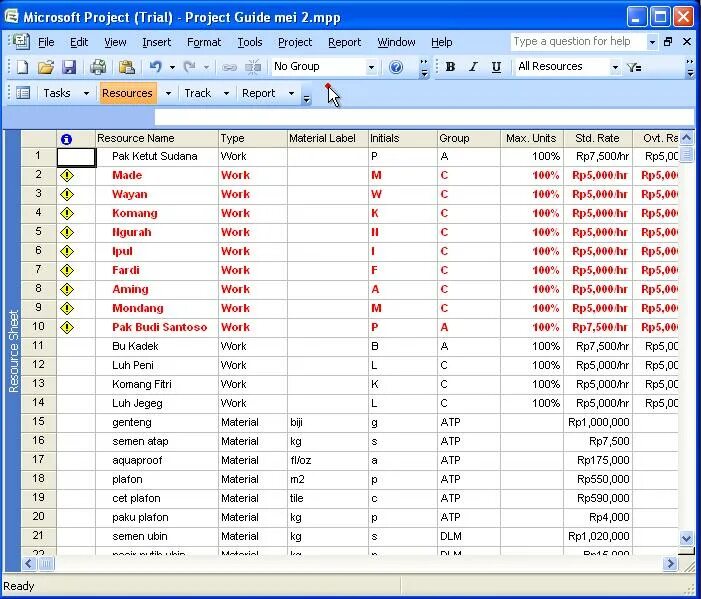701x599 pixels.
Task: Click the Resources guide button
Action: click(x=127, y=93)
